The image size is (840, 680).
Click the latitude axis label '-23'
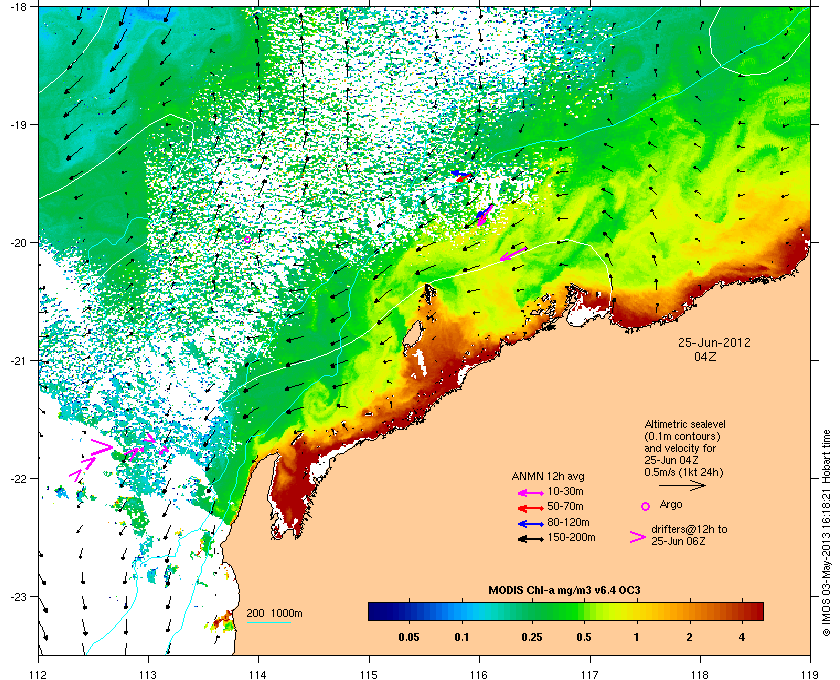coord(18,596)
